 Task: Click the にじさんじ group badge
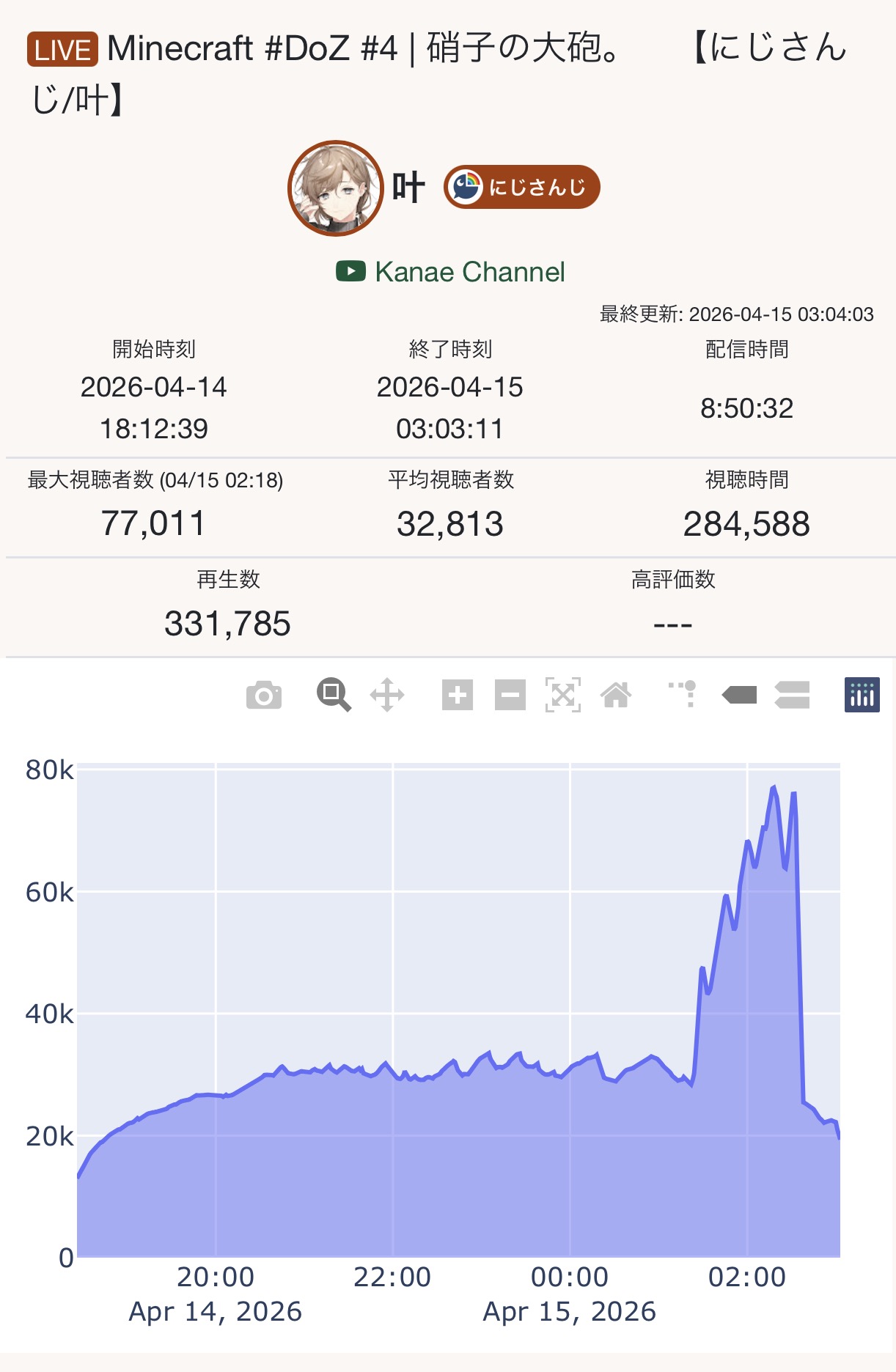click(521, 187)
